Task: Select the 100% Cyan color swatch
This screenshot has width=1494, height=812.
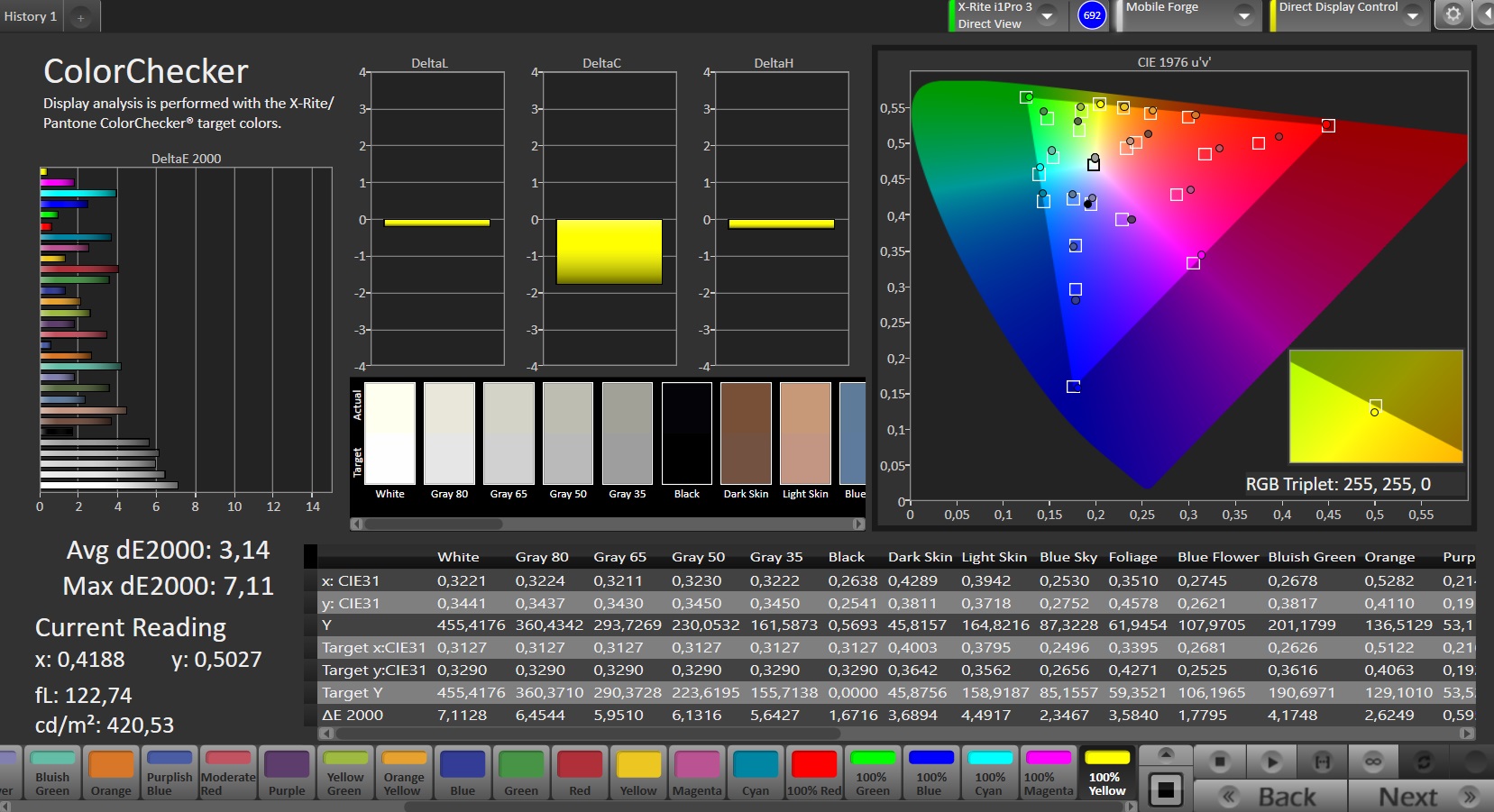Action: point(990,773)
